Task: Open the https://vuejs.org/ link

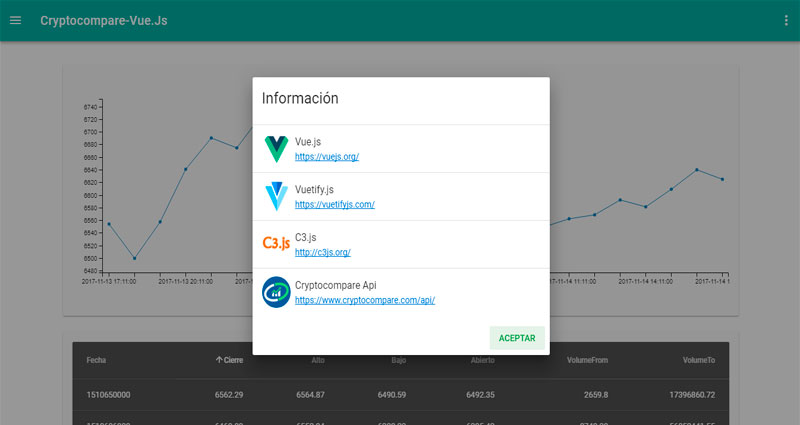Action: pyautogui.click(x=327, y=157)
